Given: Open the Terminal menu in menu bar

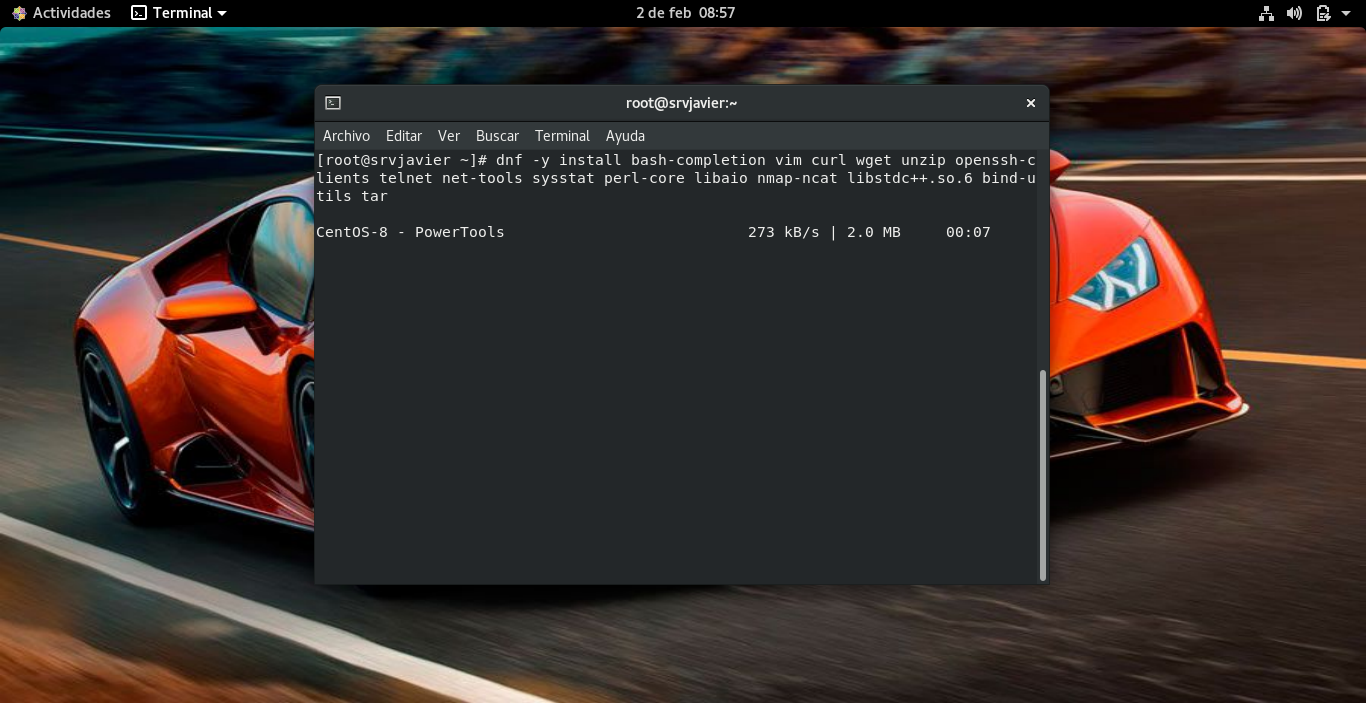Looking at the screenshot, I should 562,136.
